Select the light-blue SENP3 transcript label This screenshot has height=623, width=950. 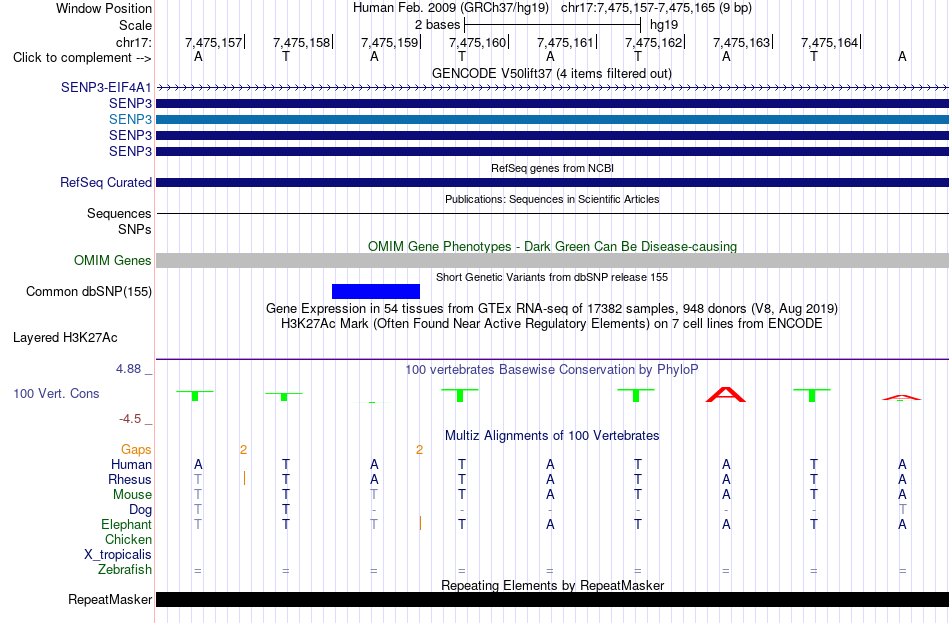(x=130, y=119)
